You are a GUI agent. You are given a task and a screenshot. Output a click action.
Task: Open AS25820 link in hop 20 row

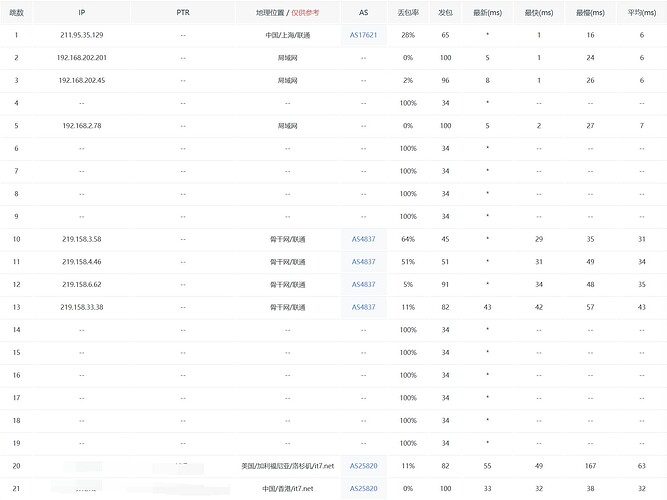click(x=363, y=466)
